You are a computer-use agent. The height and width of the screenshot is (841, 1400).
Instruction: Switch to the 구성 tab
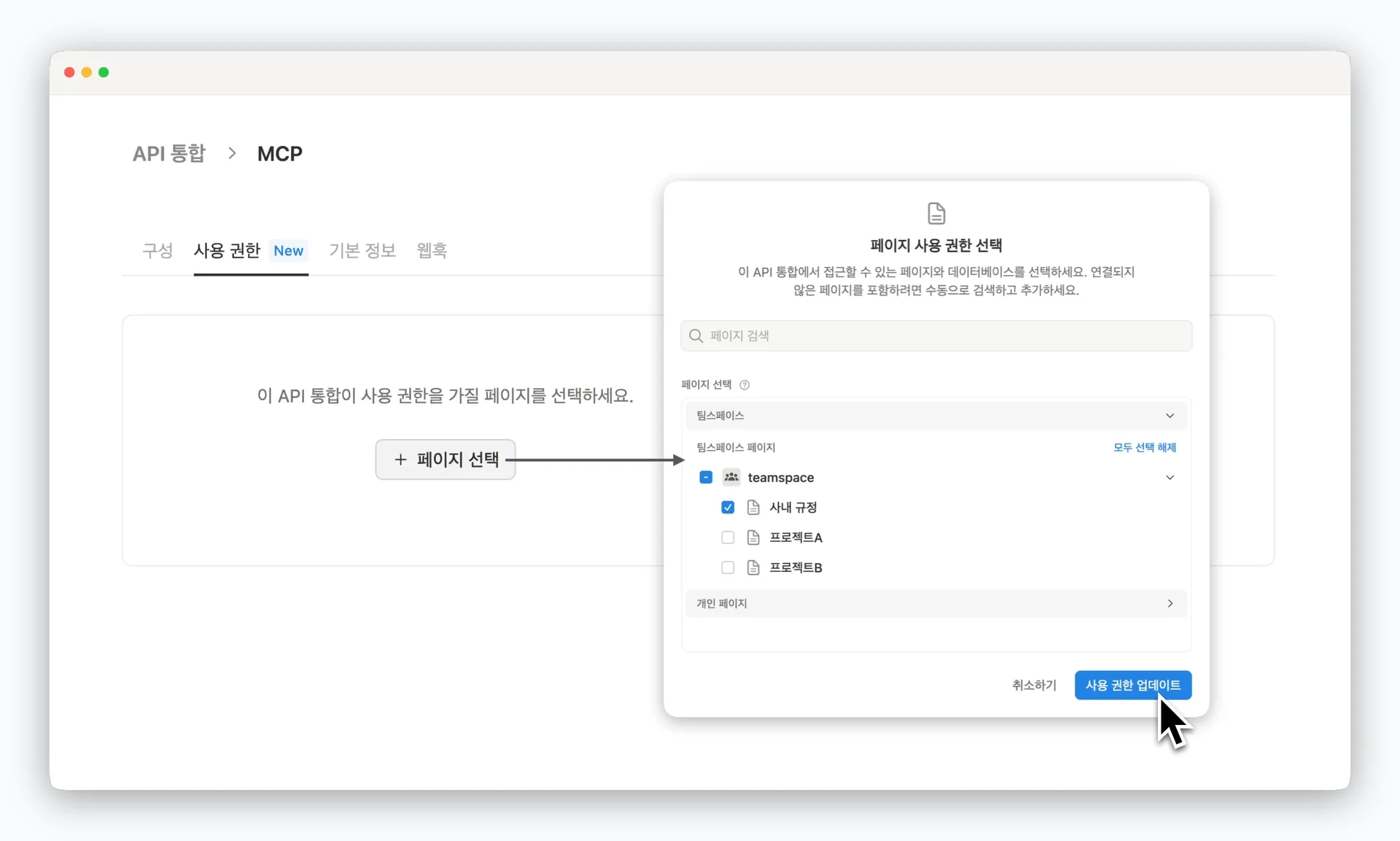157,251
